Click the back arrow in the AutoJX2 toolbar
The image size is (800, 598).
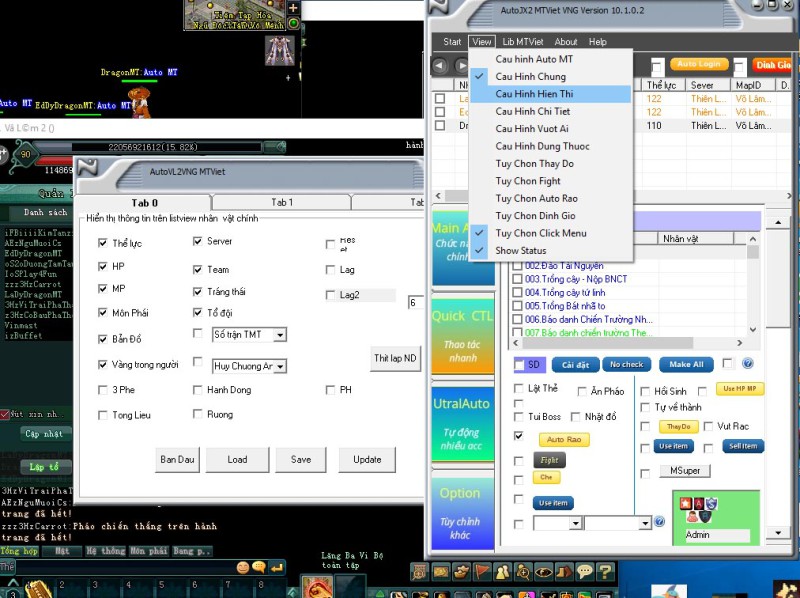[440, 66]
